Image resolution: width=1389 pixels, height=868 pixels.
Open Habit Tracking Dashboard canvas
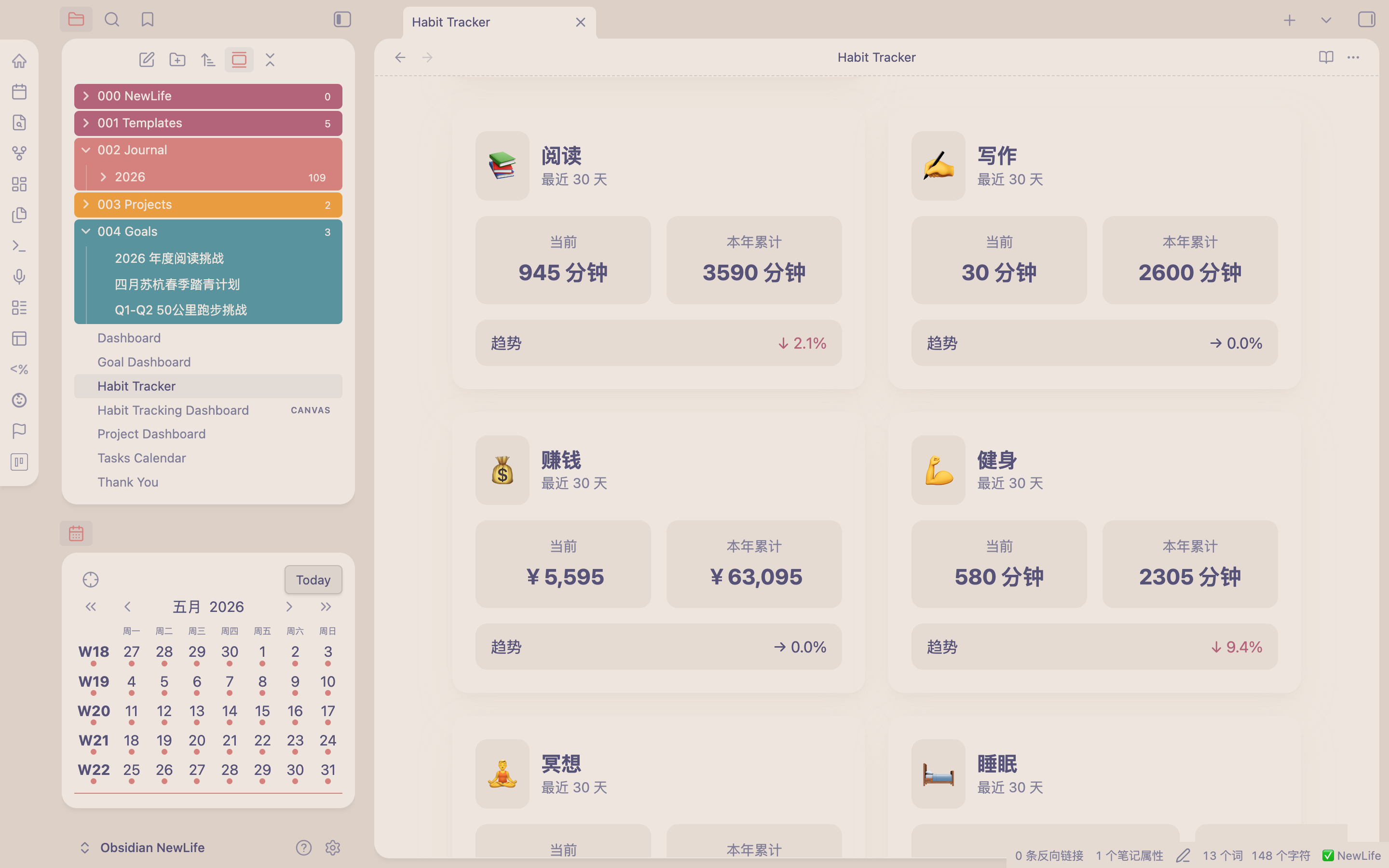point(208,410)
